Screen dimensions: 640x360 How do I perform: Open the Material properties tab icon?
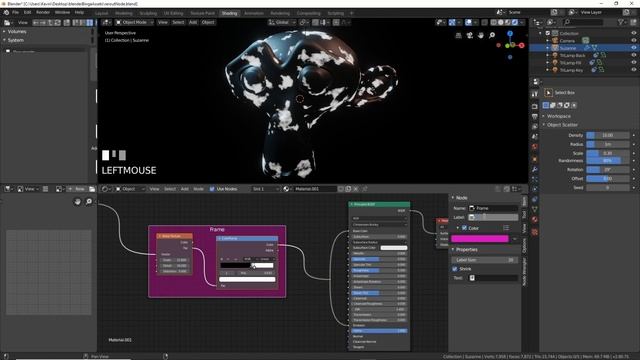(535, 220)
